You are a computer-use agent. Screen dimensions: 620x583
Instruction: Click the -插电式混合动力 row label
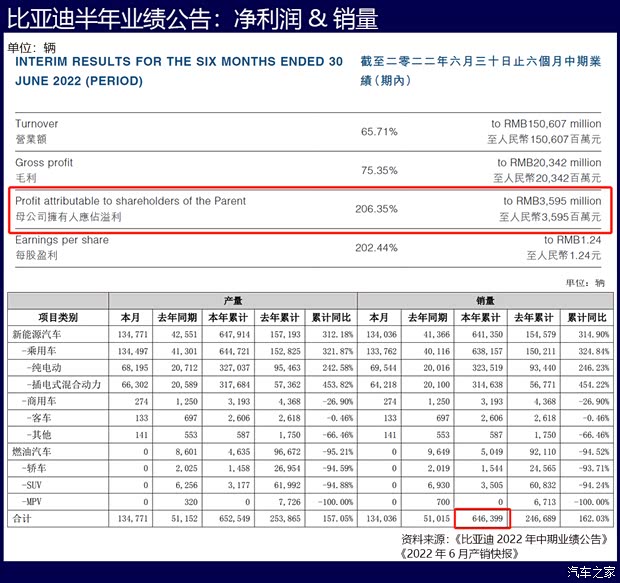64,385
